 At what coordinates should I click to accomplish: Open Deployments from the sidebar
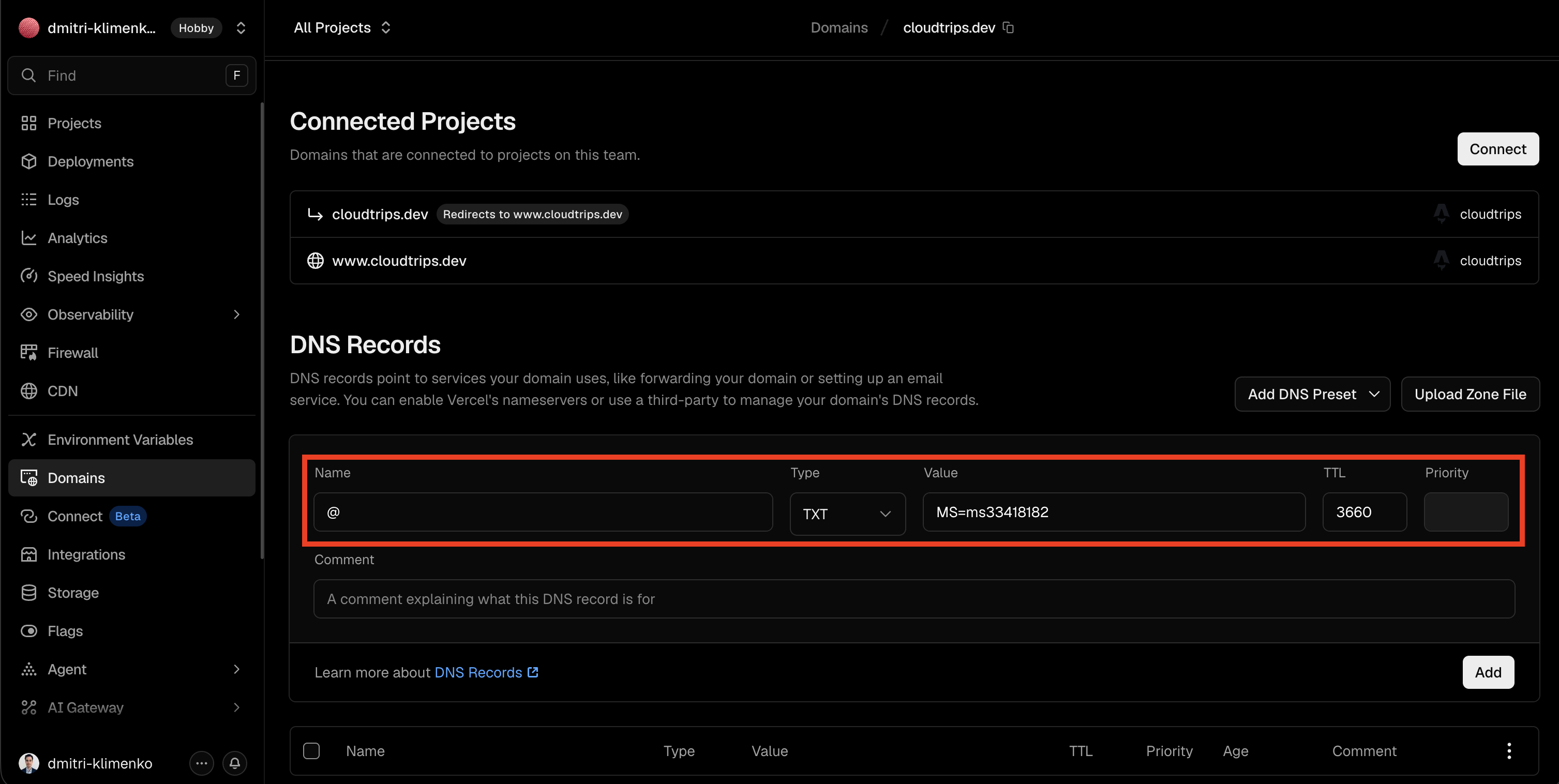[131, 161]
